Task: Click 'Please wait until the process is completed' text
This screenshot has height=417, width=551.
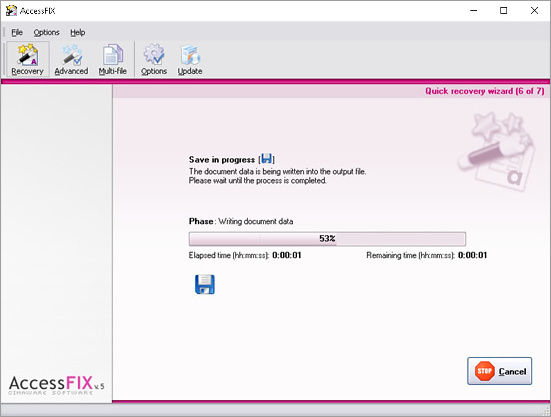Action: [258, 181]
